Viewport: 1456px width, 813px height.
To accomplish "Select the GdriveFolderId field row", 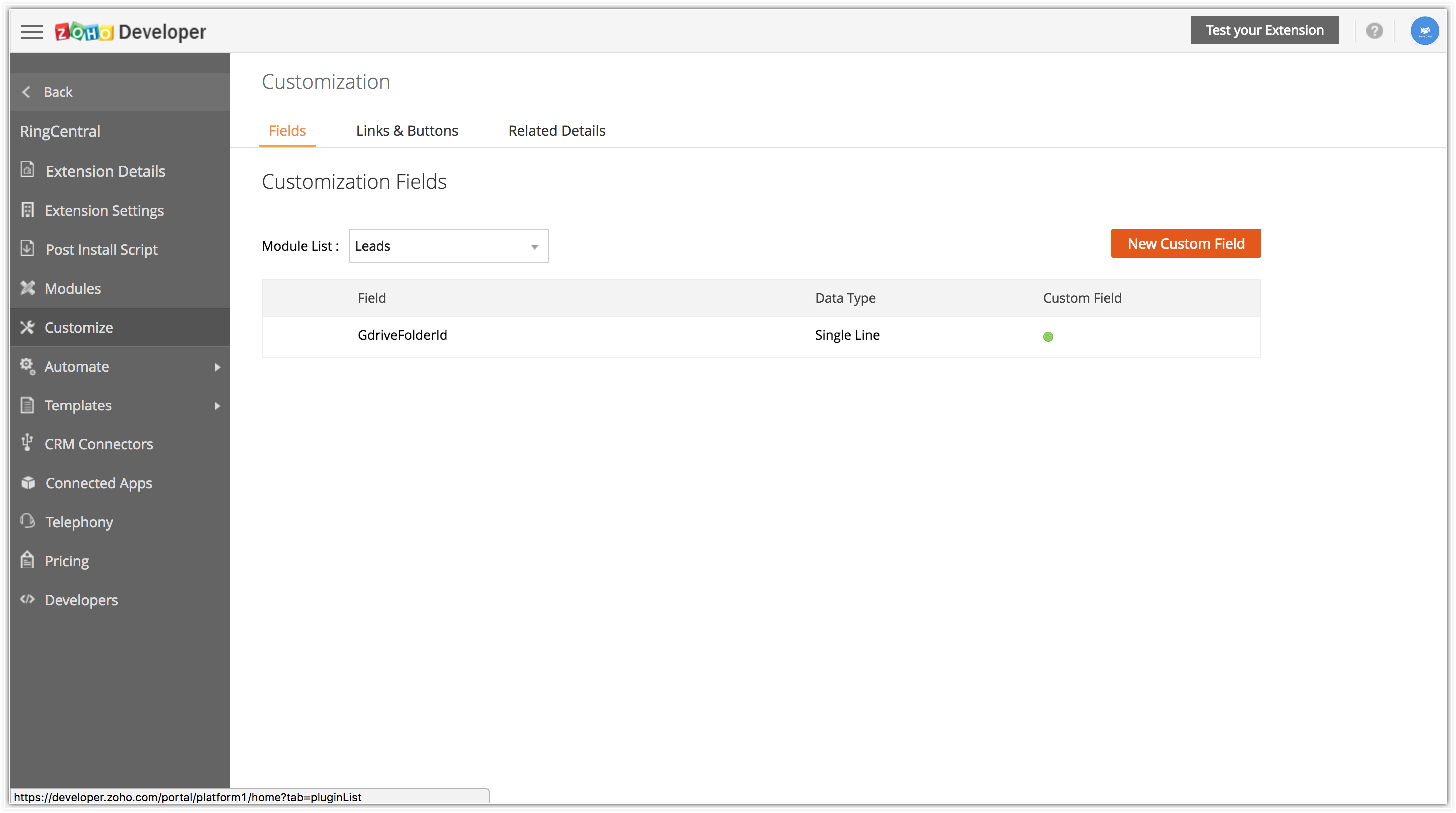I will click(x=402, y=335).
